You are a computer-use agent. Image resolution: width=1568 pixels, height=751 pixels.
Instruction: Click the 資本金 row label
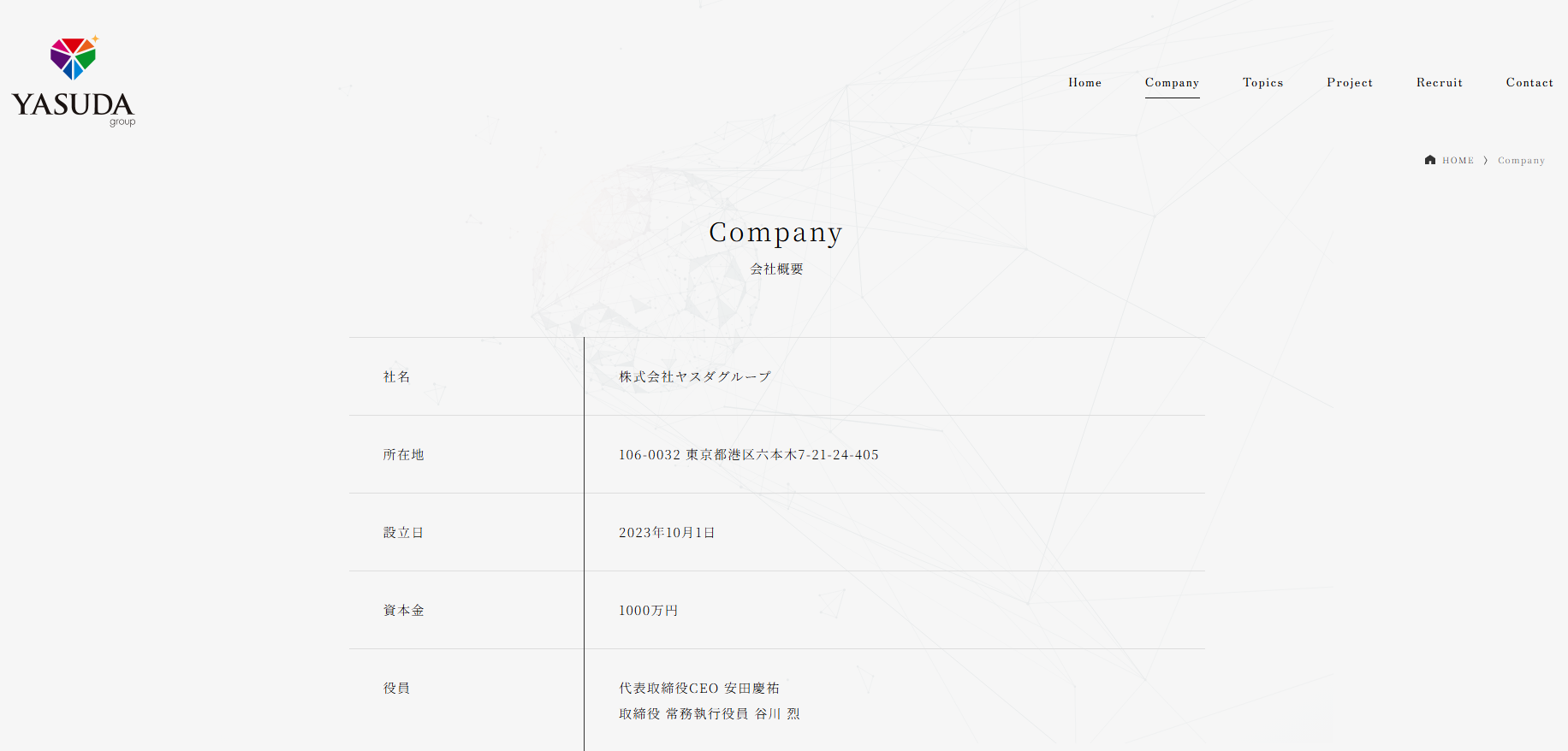[x=404, y=610]
